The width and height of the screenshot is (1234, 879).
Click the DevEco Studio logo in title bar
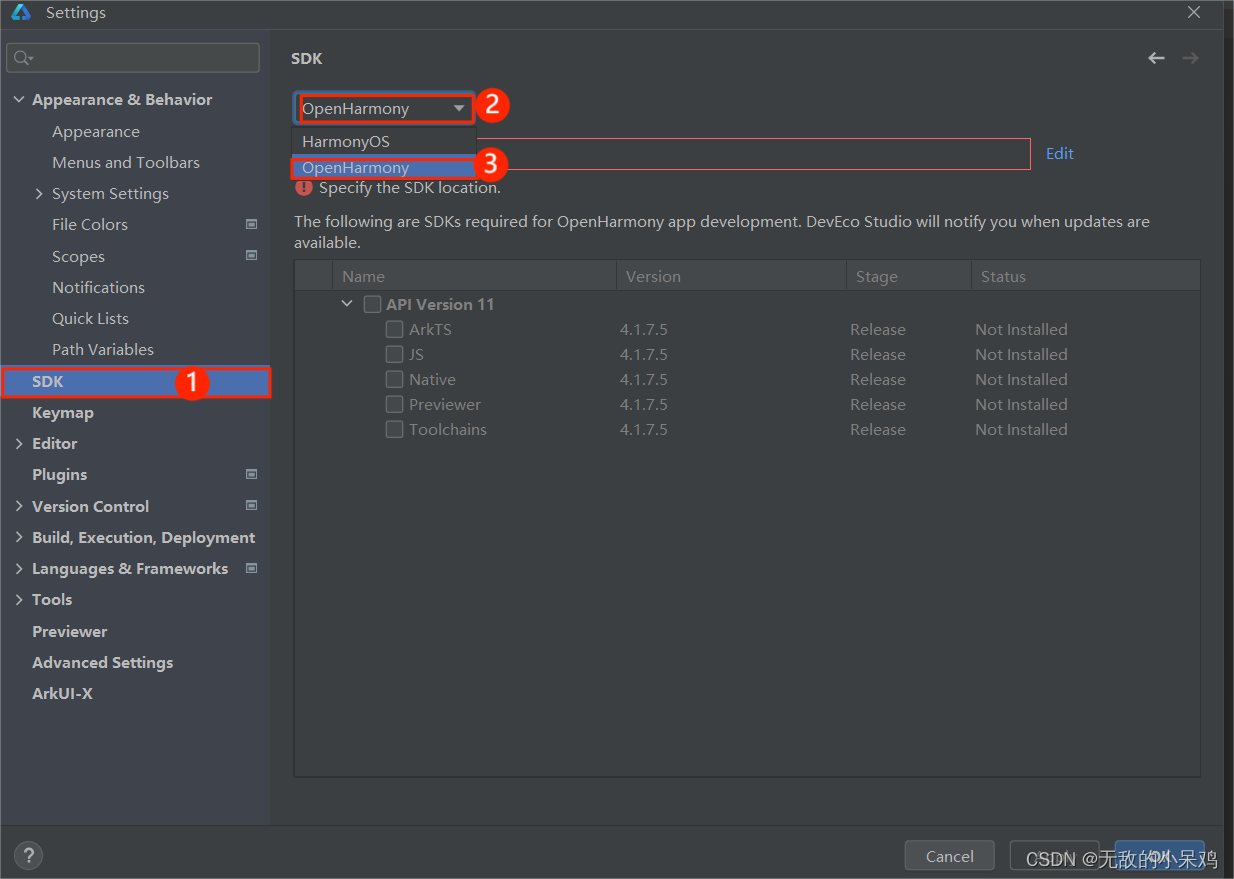tap(20, 13)
